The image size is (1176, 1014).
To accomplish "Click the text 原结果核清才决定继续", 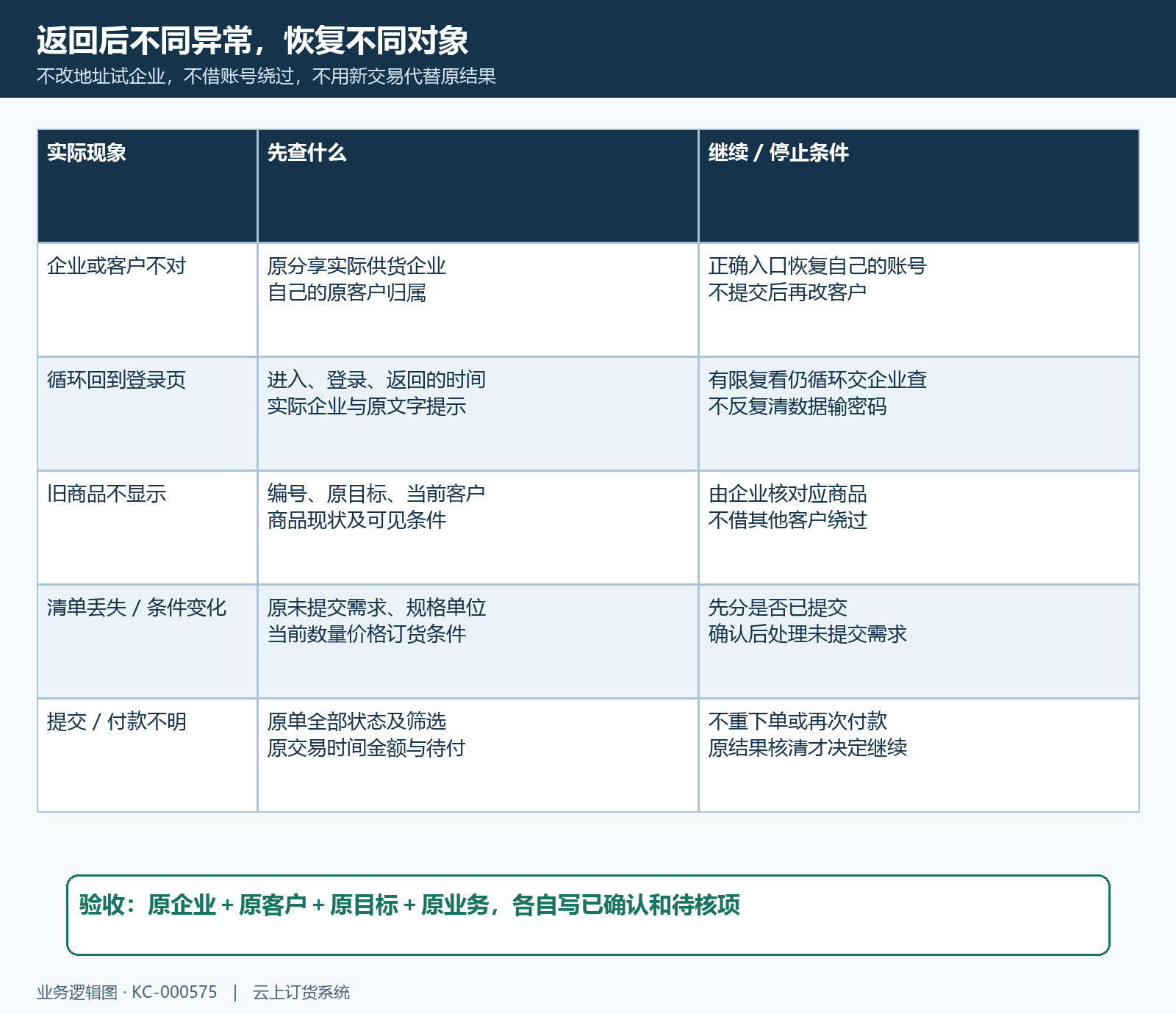I will 807,748.
